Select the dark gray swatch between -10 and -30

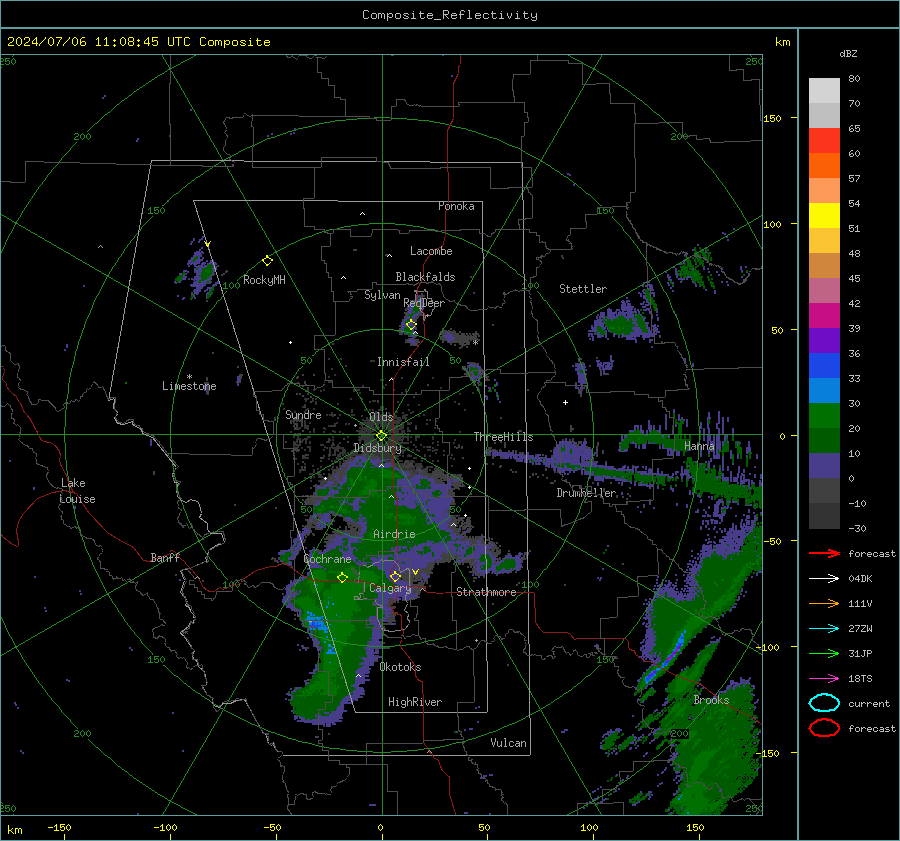coord(824,516)
